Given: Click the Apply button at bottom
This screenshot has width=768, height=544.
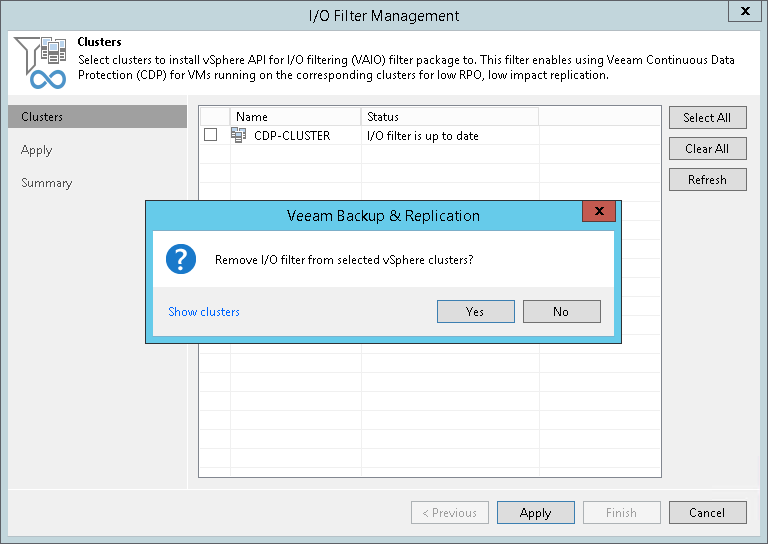Looking at the screenshot, I should point(536,513).
